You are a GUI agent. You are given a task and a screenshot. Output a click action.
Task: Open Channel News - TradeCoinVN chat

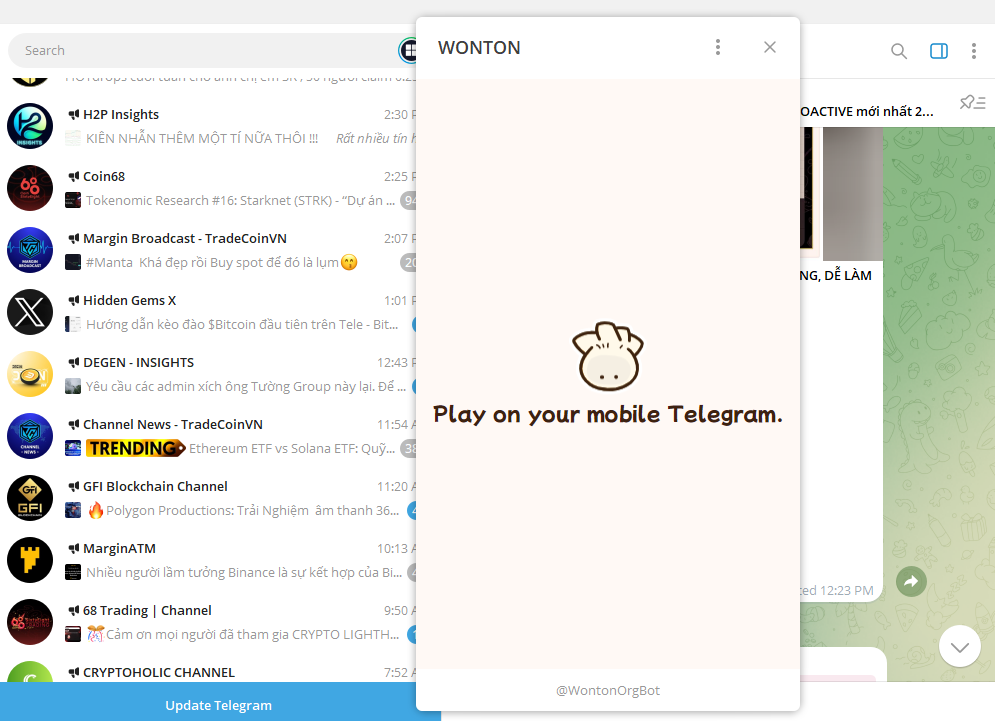pyautogui.click(x=208, y=436)
